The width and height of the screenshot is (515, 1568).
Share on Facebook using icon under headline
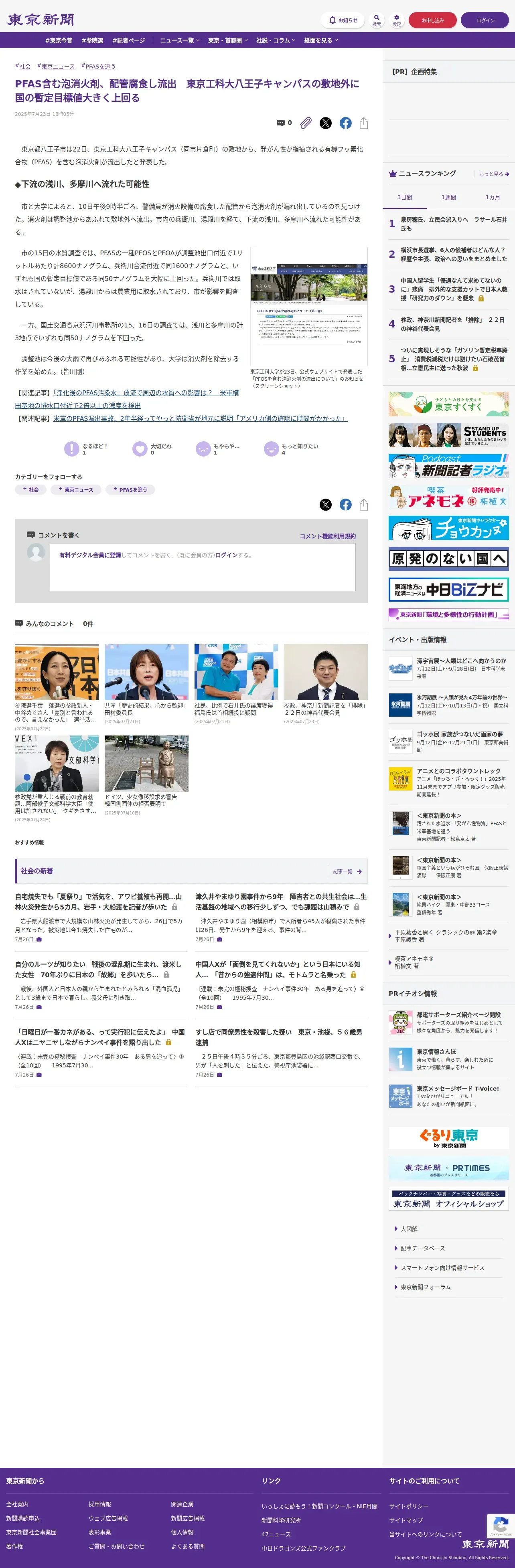[346, 123]
